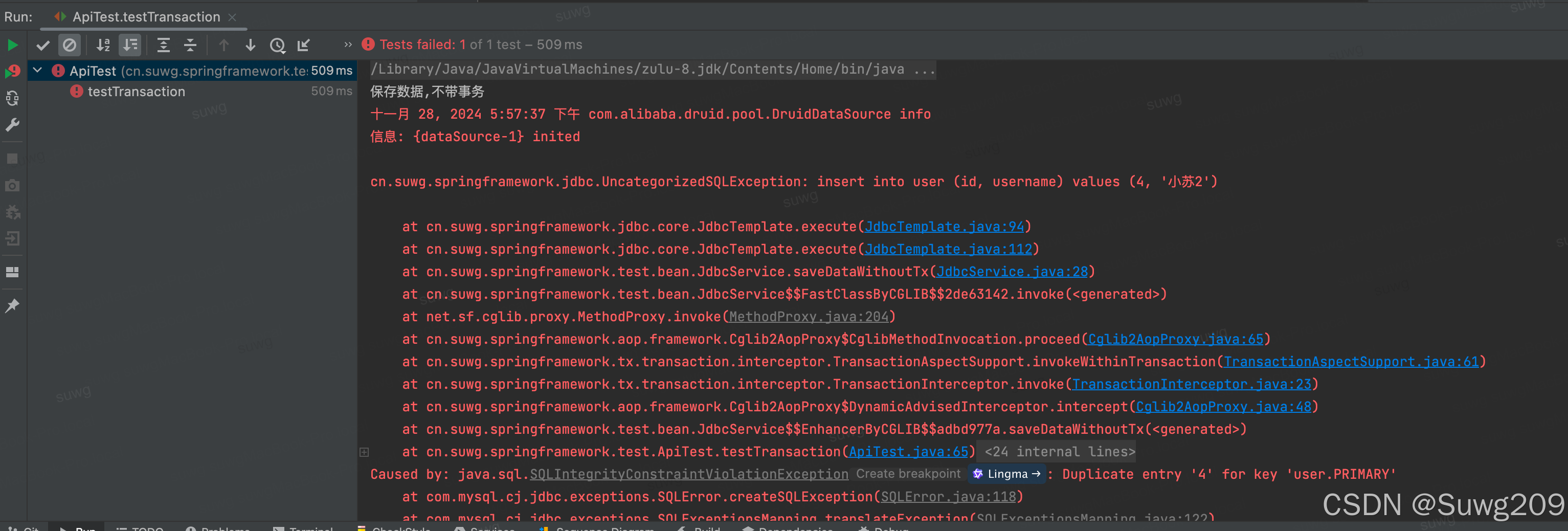The width and height of the screenshot is (1568, 531).
Task: Toggle Show Passed tests checkmark
Action: tap(42, 45)
